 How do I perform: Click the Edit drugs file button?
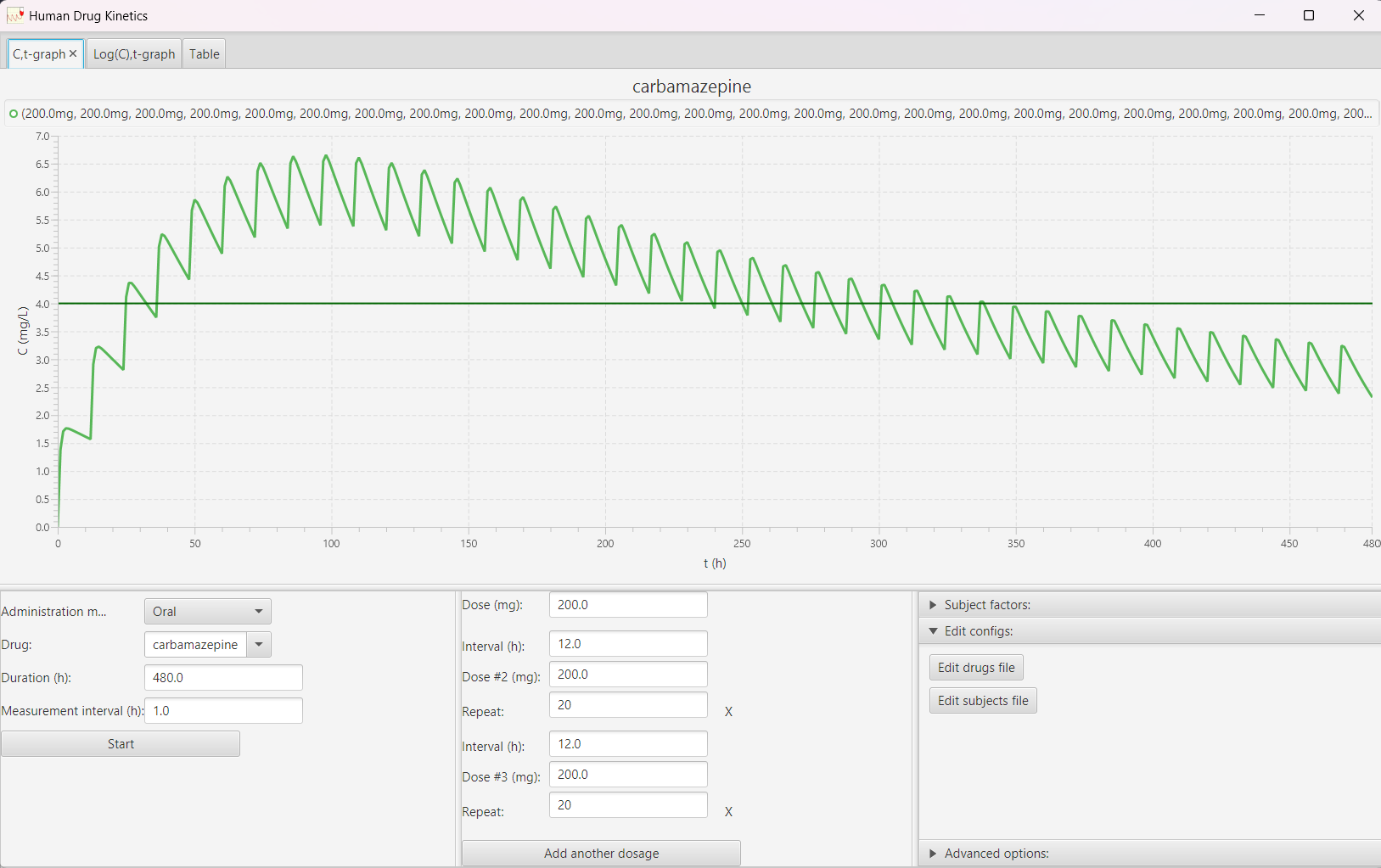point(976,668)
